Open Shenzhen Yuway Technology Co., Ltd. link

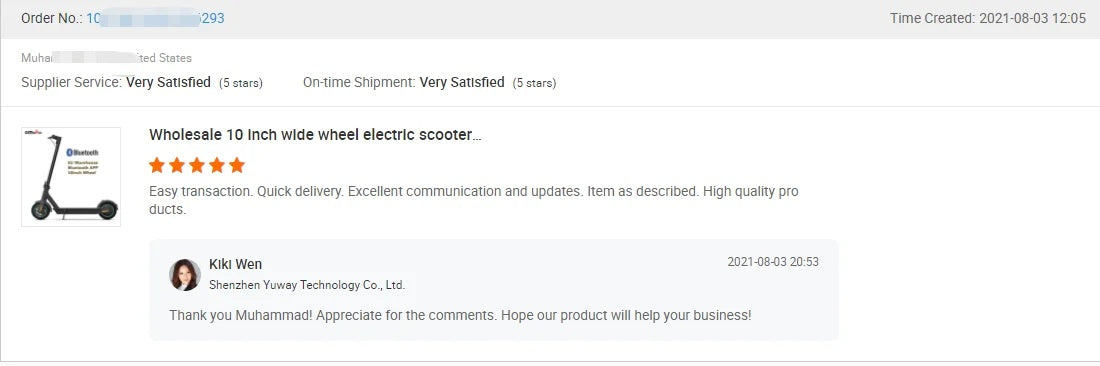tap(307, 285)
